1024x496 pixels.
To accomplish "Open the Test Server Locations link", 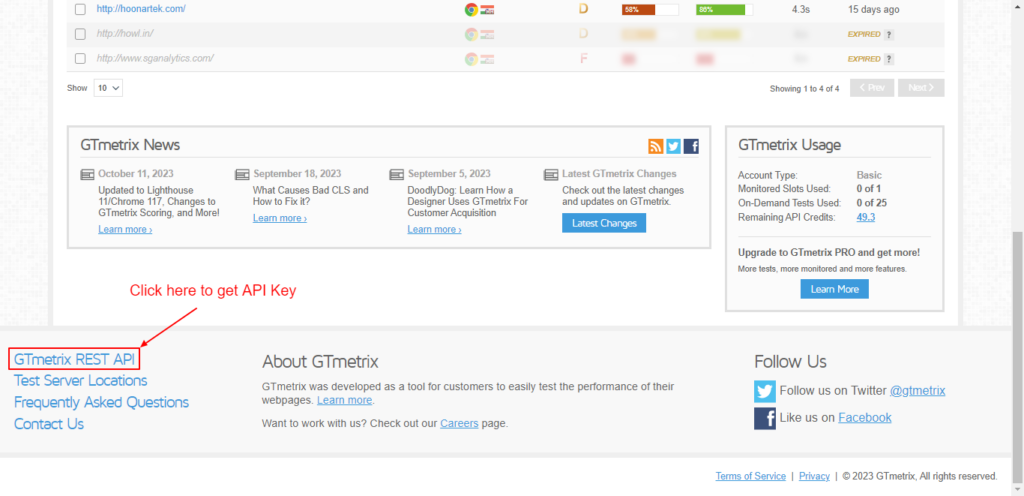I will click(x=80, y=380).
